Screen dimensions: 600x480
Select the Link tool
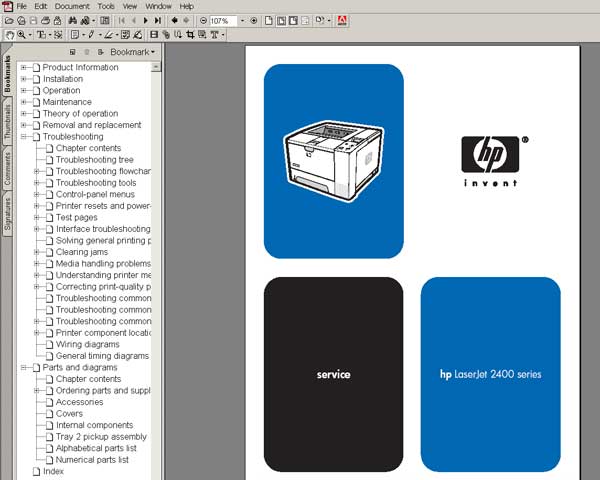click(x=166, y=35)
